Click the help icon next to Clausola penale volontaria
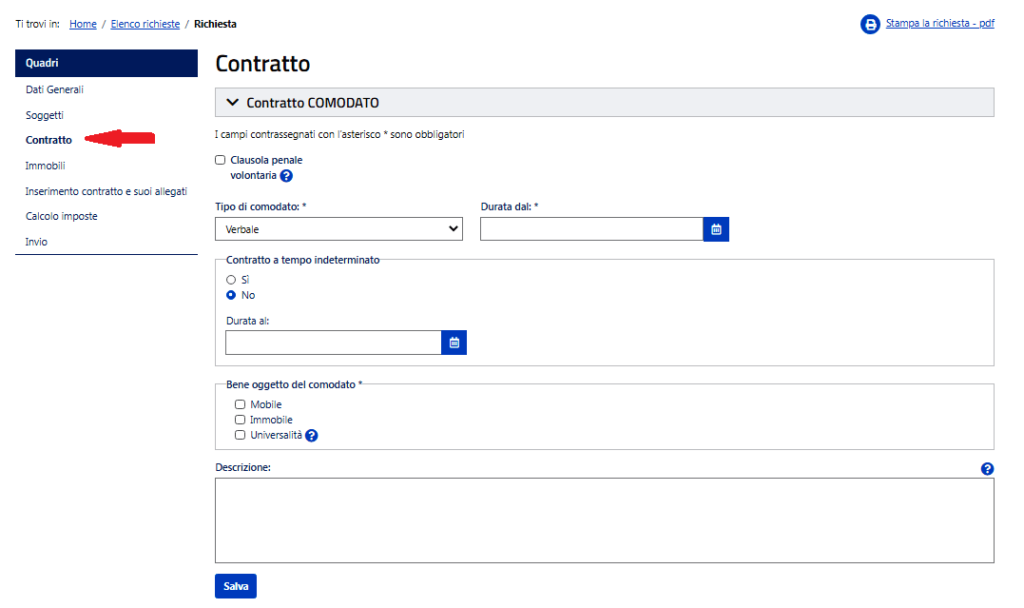 tap(286, 176)
